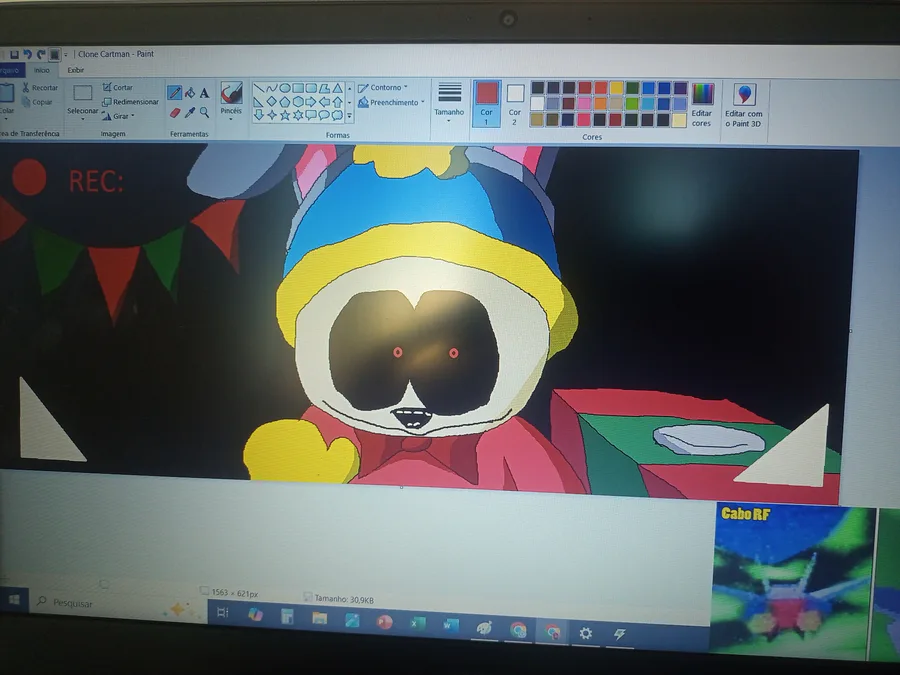Click the Undo arrow in title bar

coord(28,55)
